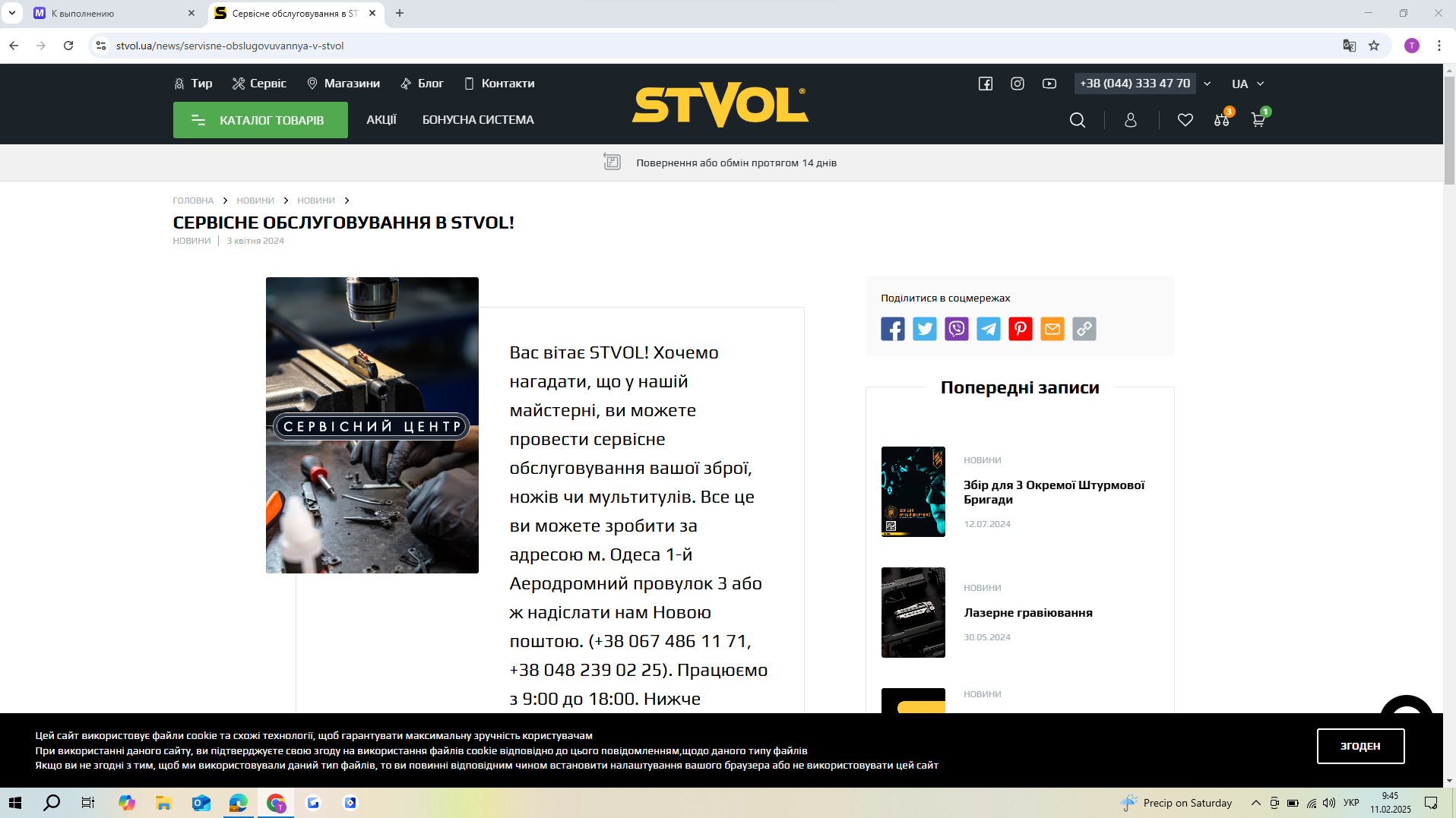Share article via Telegram
Viewport: 1456px width, 818px height.
(x=989, y=329)
